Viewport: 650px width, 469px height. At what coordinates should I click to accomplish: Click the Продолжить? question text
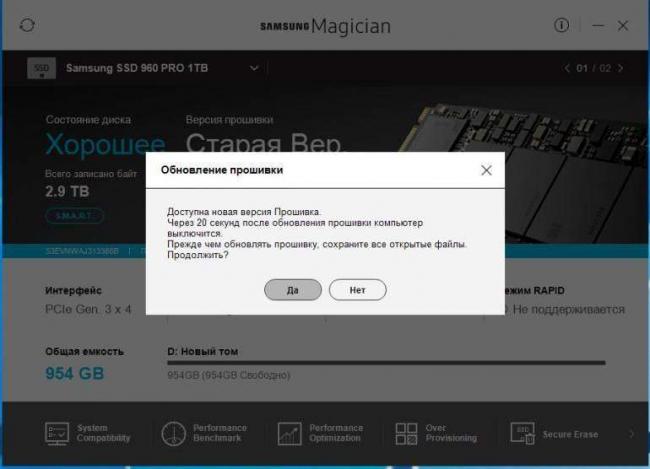198,255
